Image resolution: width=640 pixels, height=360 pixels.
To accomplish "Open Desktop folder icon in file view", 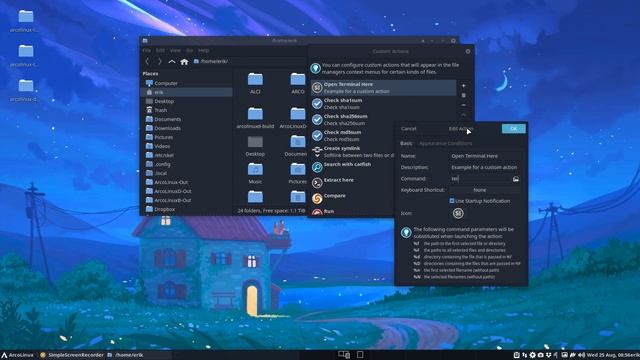I will pos(255,146).
